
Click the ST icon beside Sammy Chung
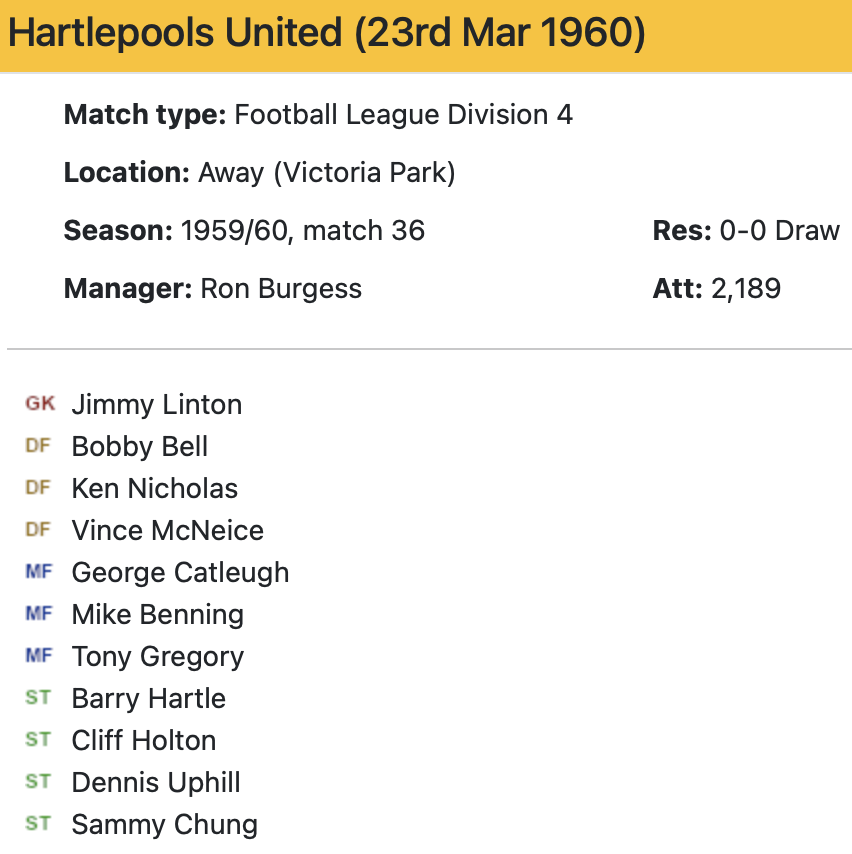[38, 824]
